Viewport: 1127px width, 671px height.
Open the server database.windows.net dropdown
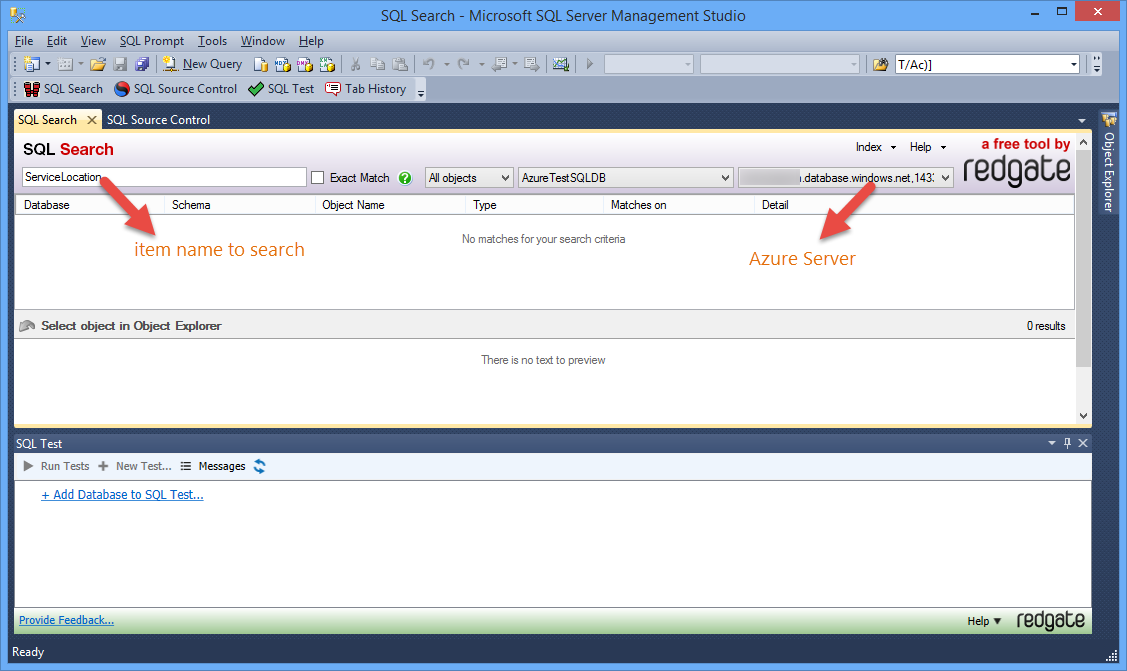tap(846, 177)
